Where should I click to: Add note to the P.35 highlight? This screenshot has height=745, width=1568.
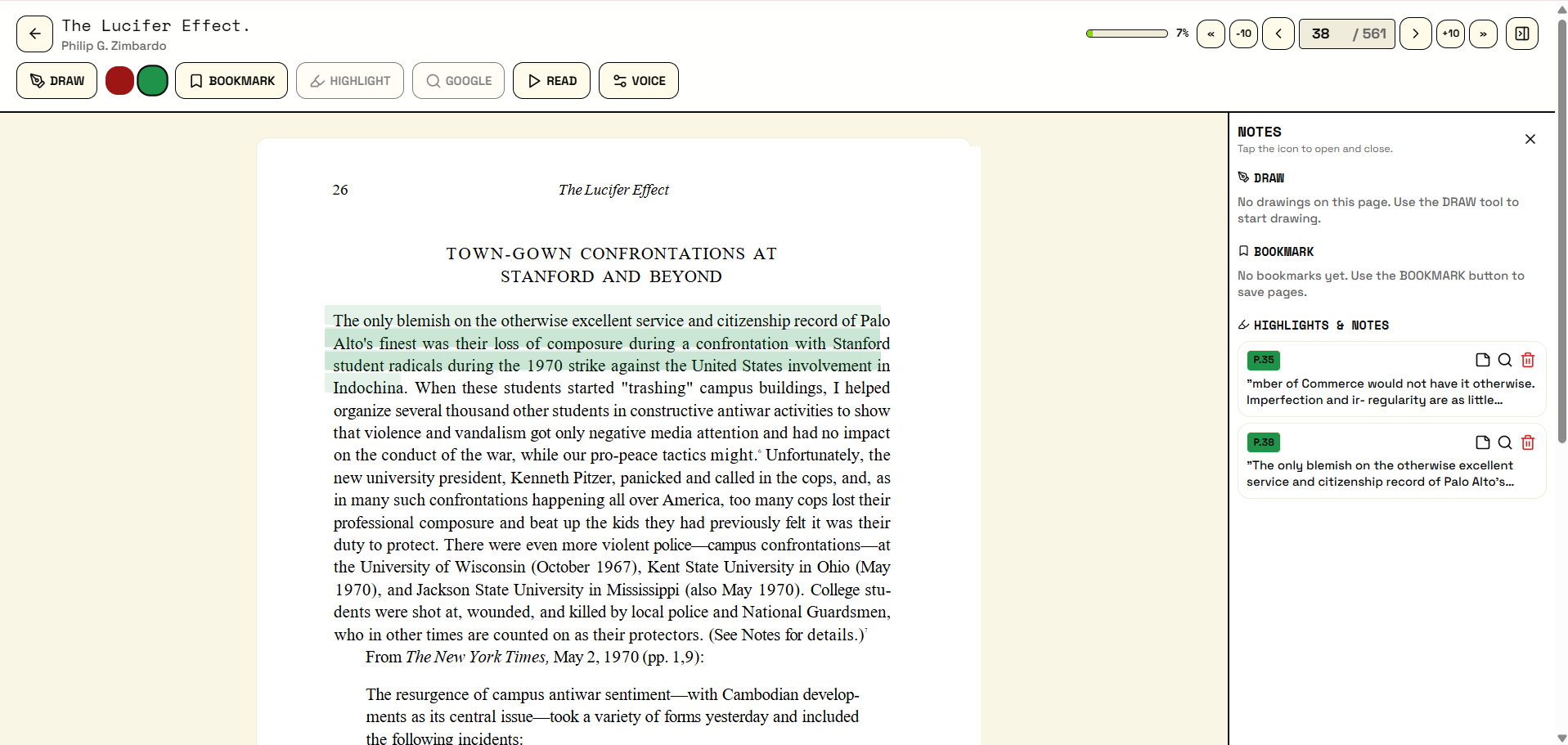pos(1482,360)
